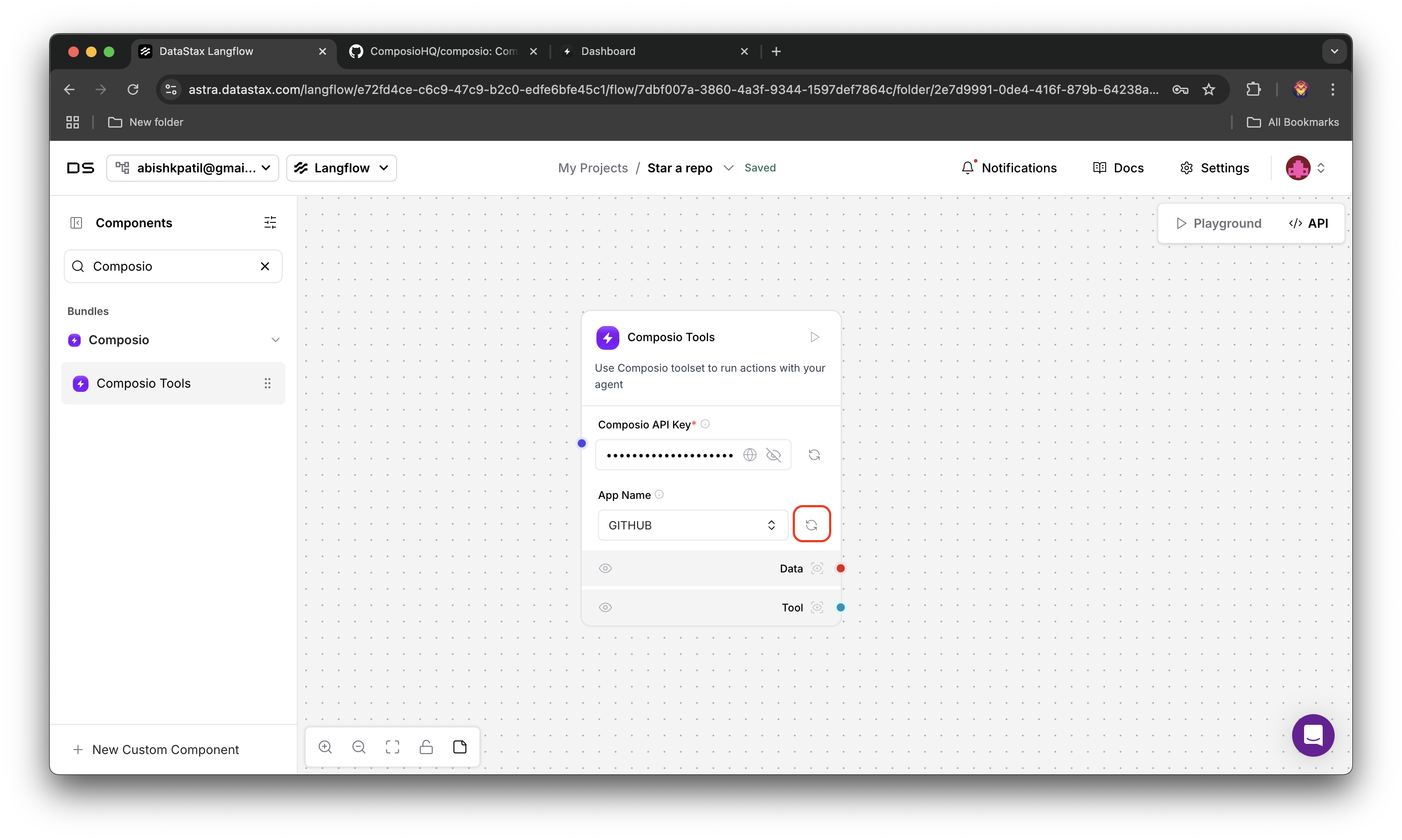Open the canvas notes icon
The image size is (1402, 840).
point(460,747)
